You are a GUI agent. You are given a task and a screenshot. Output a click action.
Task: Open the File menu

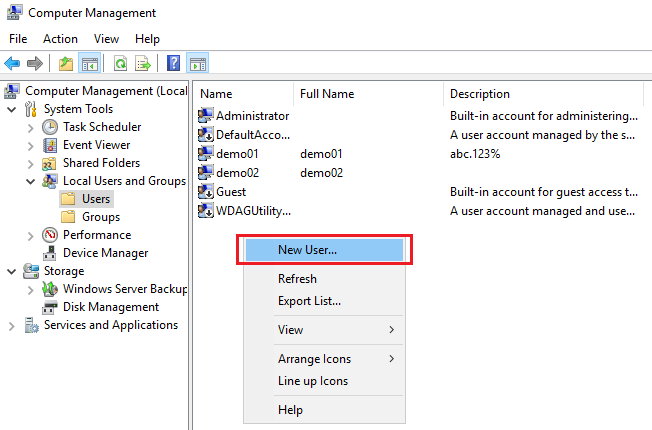click(x=18, y=39)
